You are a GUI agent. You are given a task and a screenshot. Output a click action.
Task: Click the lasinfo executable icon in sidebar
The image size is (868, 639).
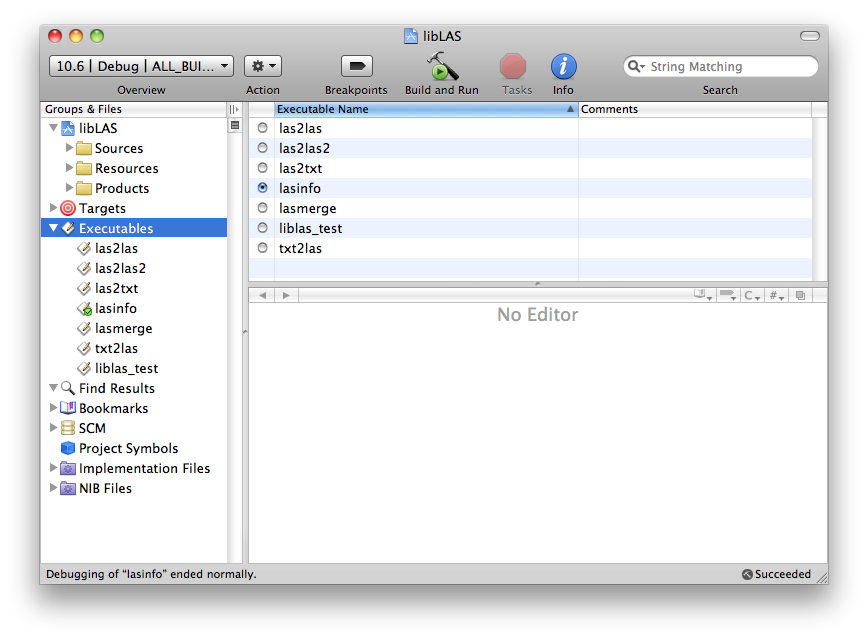[84, 308]
